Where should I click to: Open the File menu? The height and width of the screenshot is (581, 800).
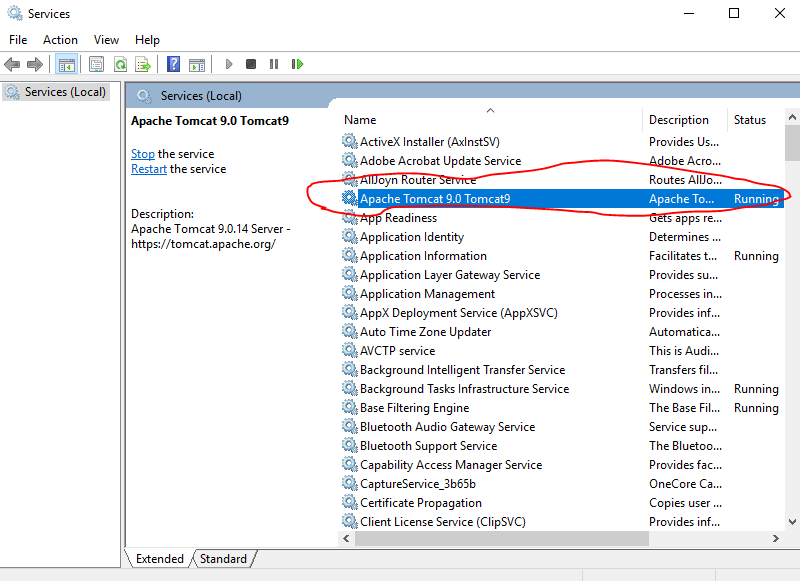18,40
